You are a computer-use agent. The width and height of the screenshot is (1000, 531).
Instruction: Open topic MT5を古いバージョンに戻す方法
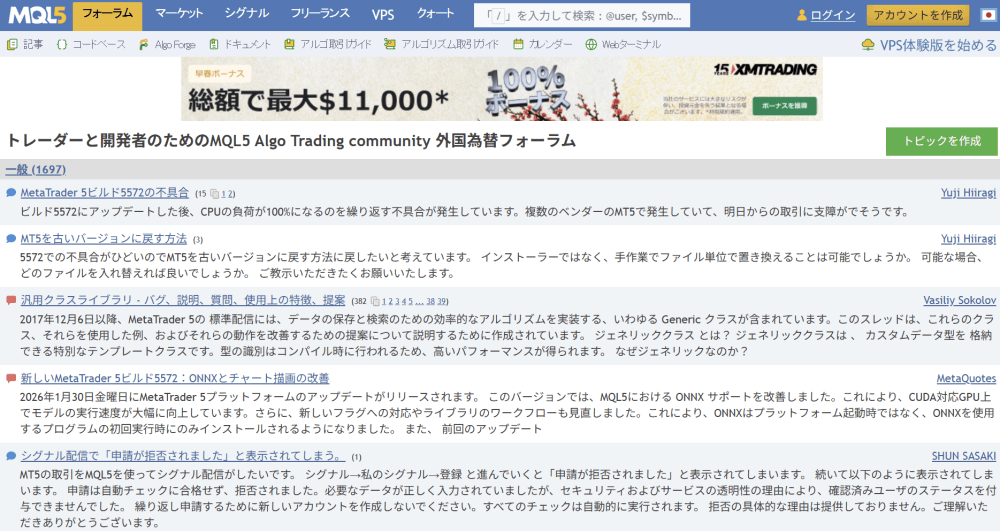(x=103, y=238)
